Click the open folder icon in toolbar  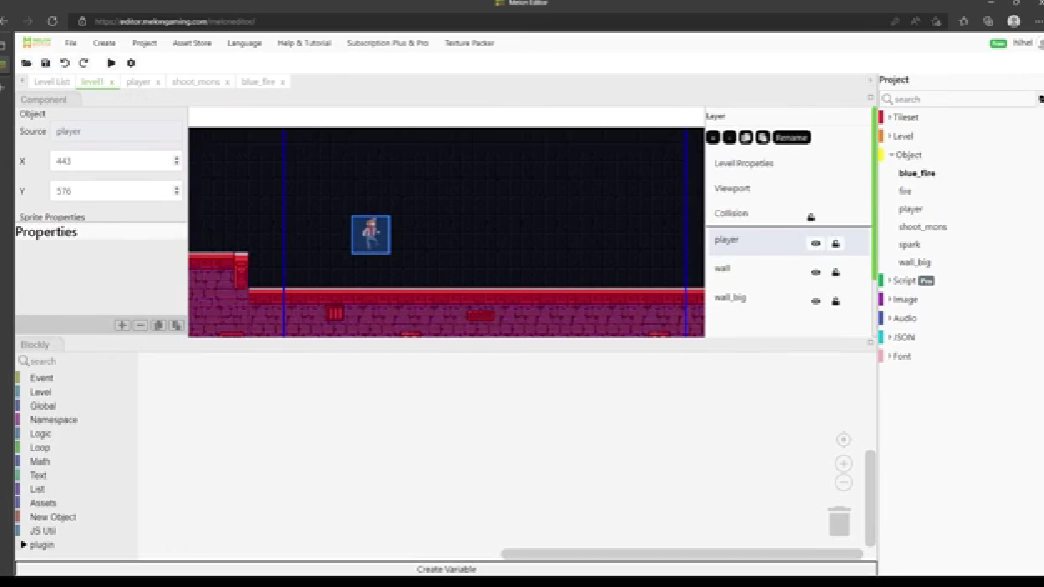[x=26, y=63]
